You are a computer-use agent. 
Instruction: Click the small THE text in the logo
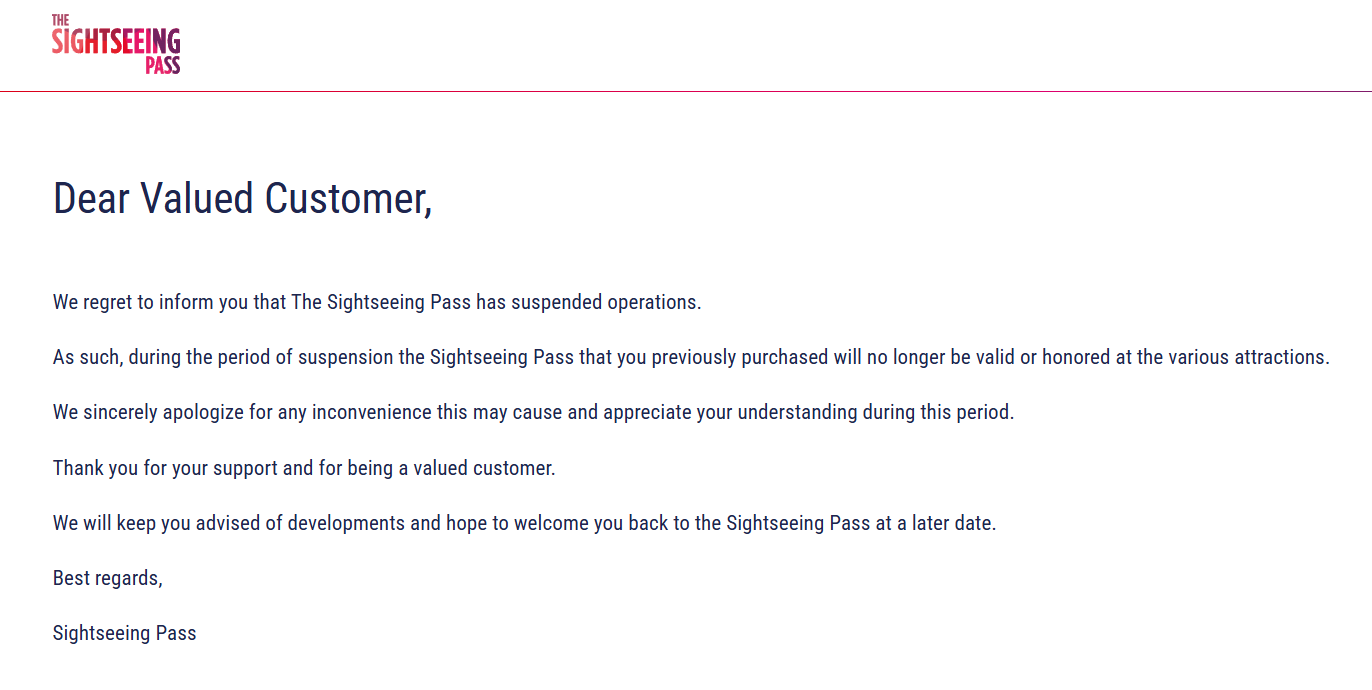click(x=60, y=20)
